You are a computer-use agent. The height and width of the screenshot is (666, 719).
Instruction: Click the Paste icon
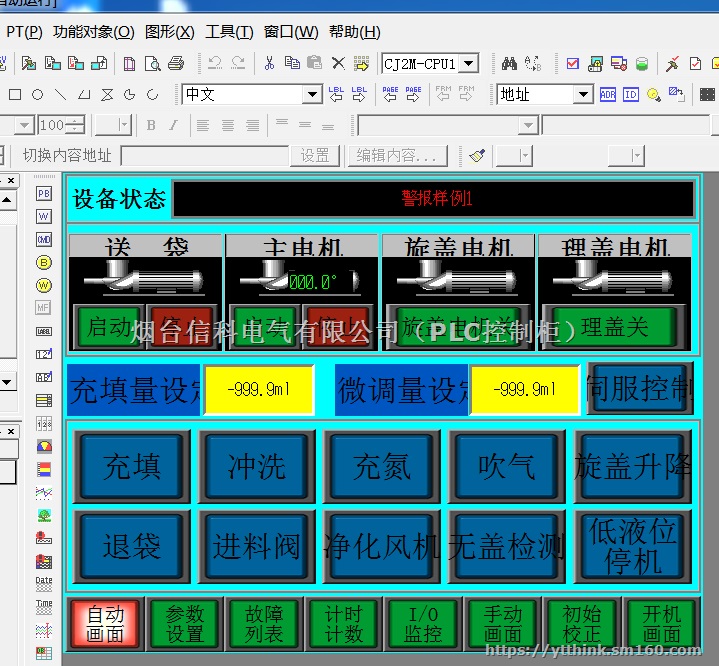click(315, 62)
